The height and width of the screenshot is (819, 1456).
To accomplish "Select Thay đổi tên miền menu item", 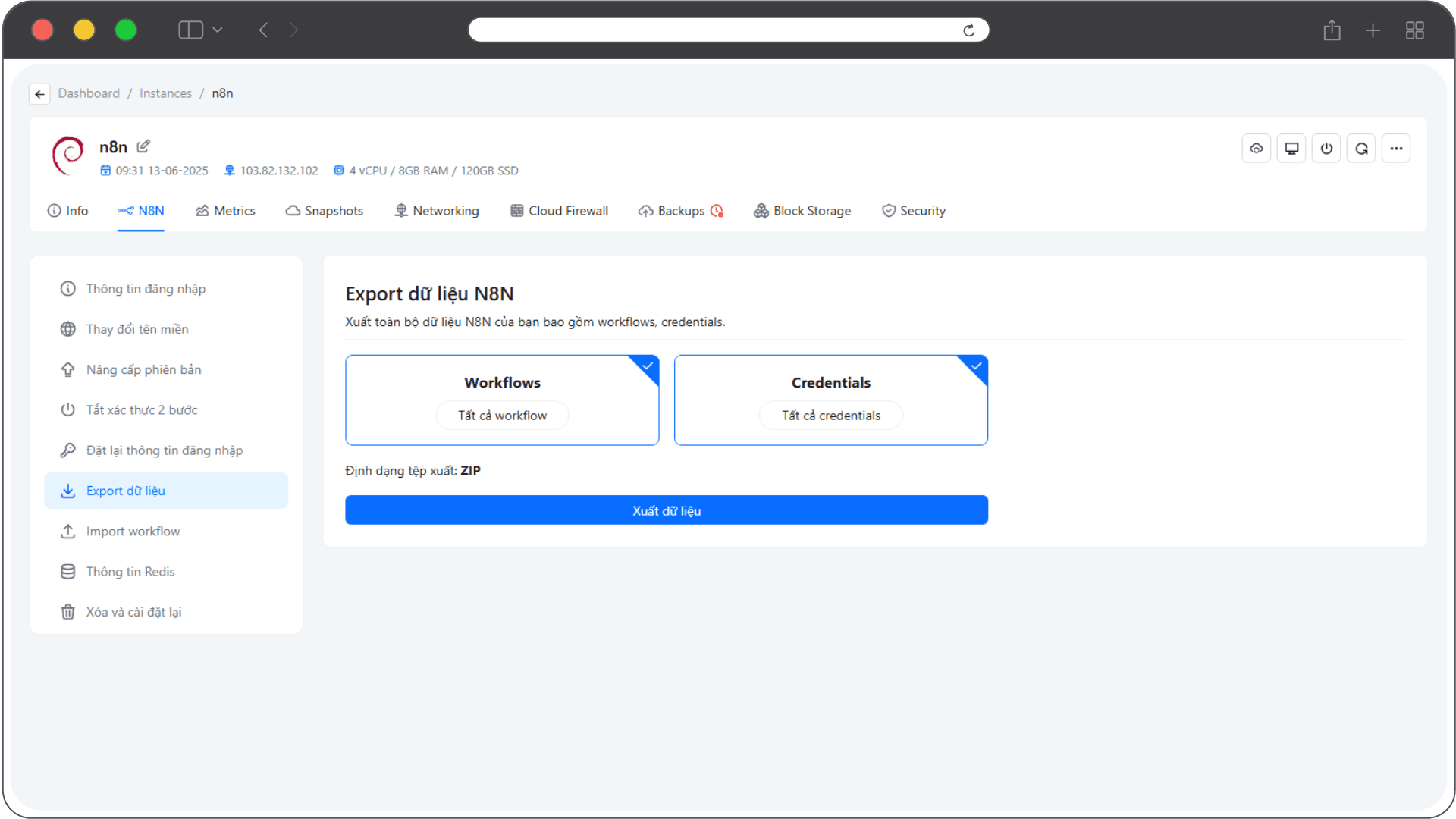I will [x=166, y=329].
